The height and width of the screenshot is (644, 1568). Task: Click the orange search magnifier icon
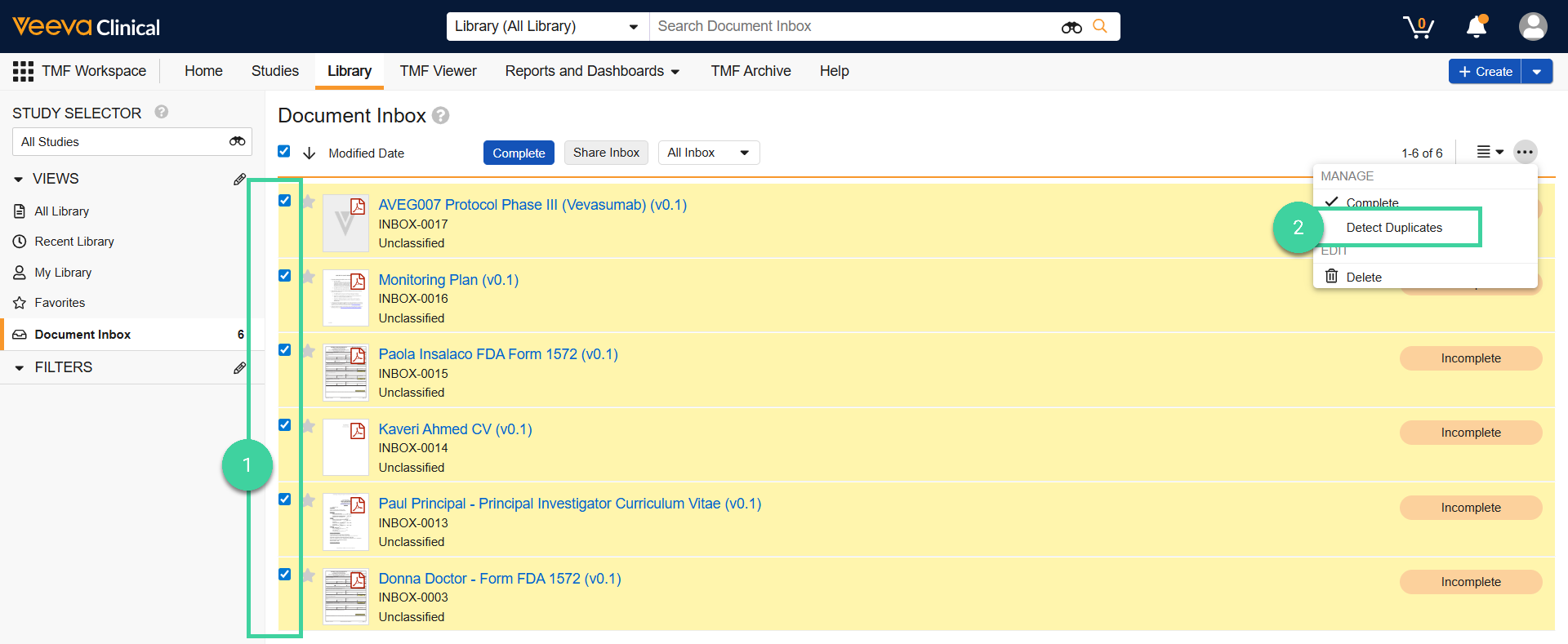coord(1100,26)
